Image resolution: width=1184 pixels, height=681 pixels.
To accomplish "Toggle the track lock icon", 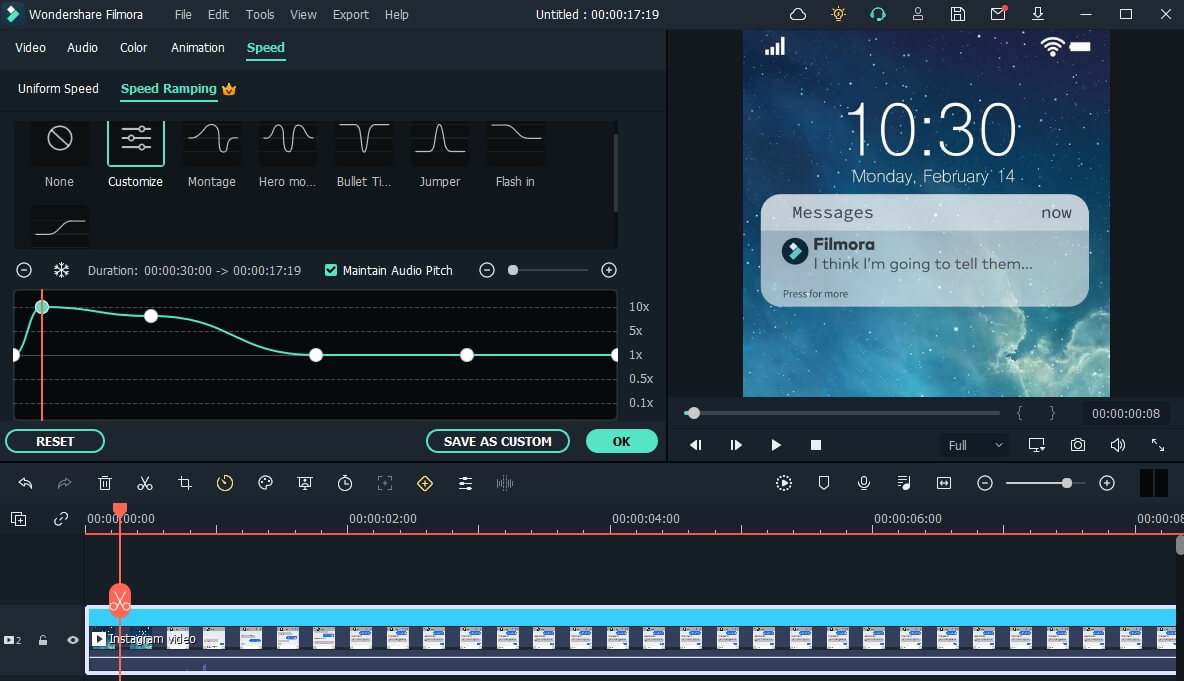I will [x=43, y=640].
